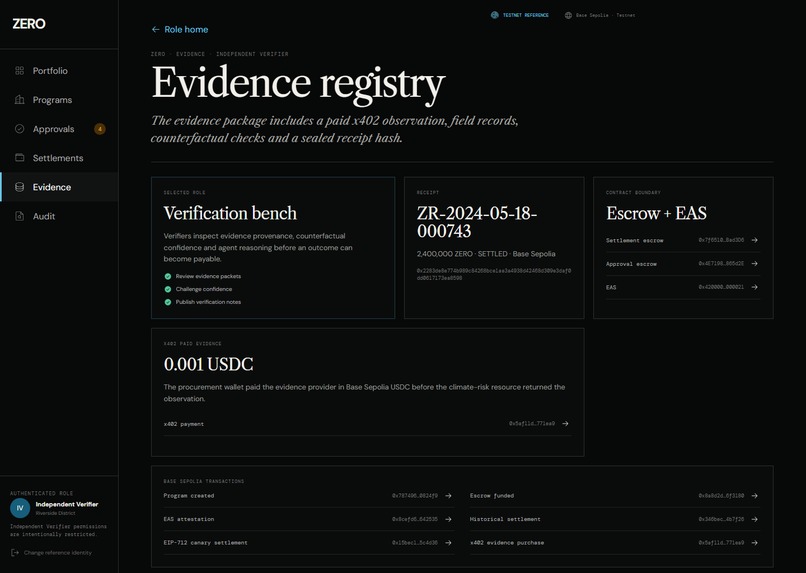Follow the Role home link
Viewport: 806px width, 573px height.
(180, 30)
